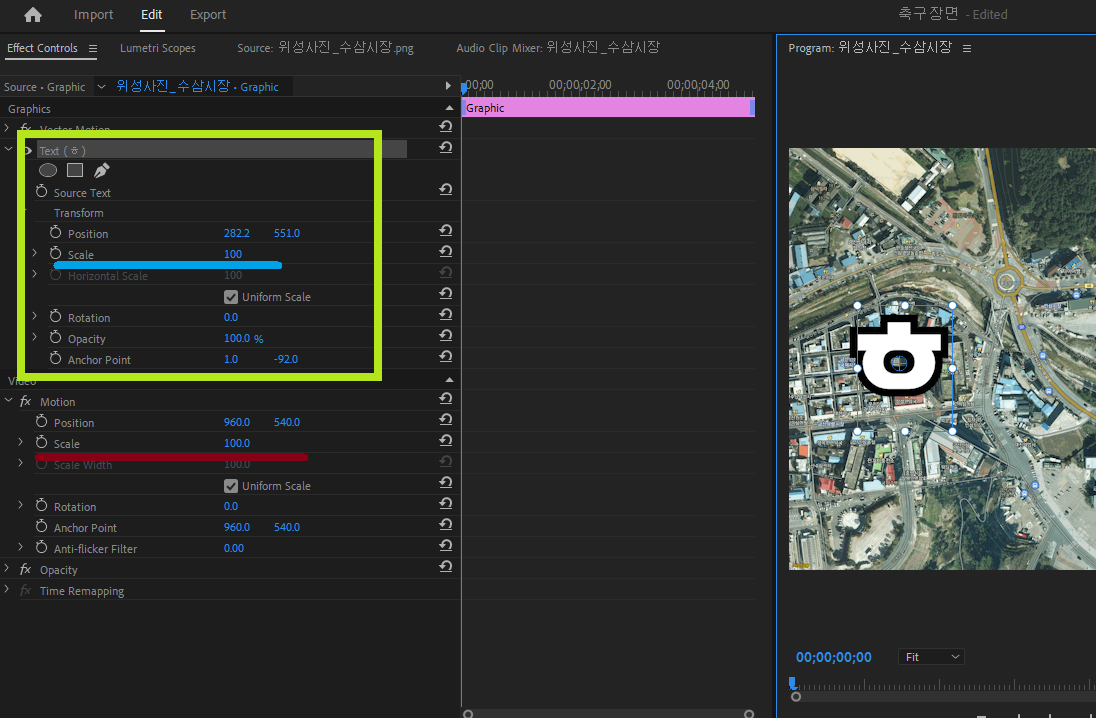Uncheck Uniform Scale under Motion
Screen dimensions: 1096x718
pyautogui.click(x=231, y=486)
